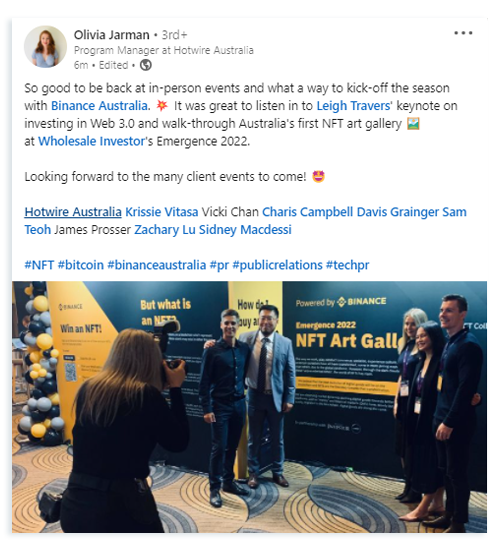
Task: Open Olivia Jarman's profile name link
Action: tap(111, 35)
